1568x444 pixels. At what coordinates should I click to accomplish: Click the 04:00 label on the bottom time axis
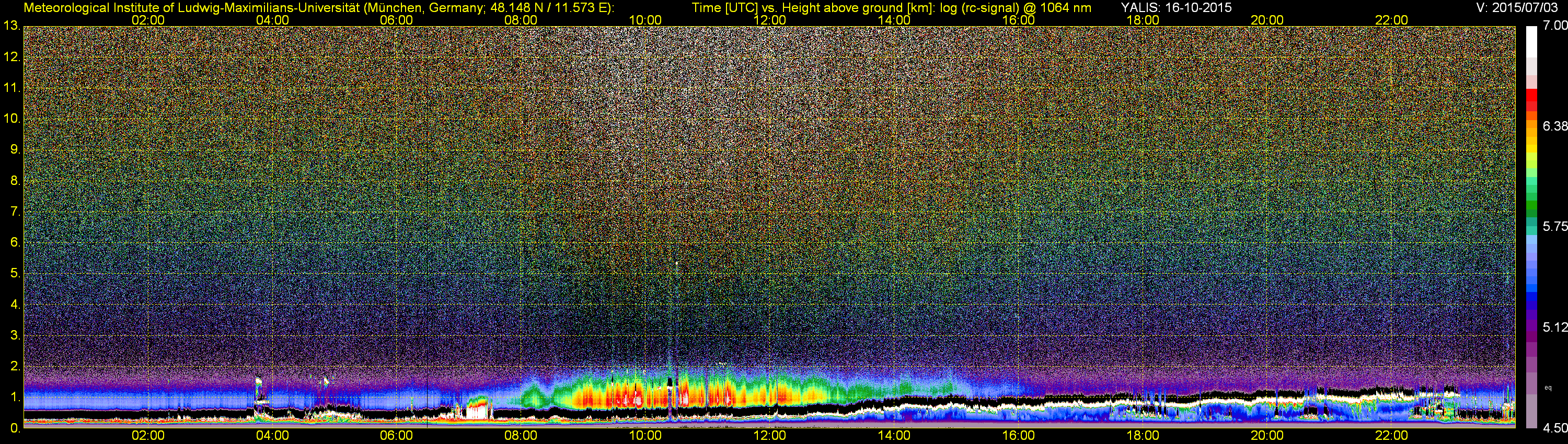tap(272, 436)
